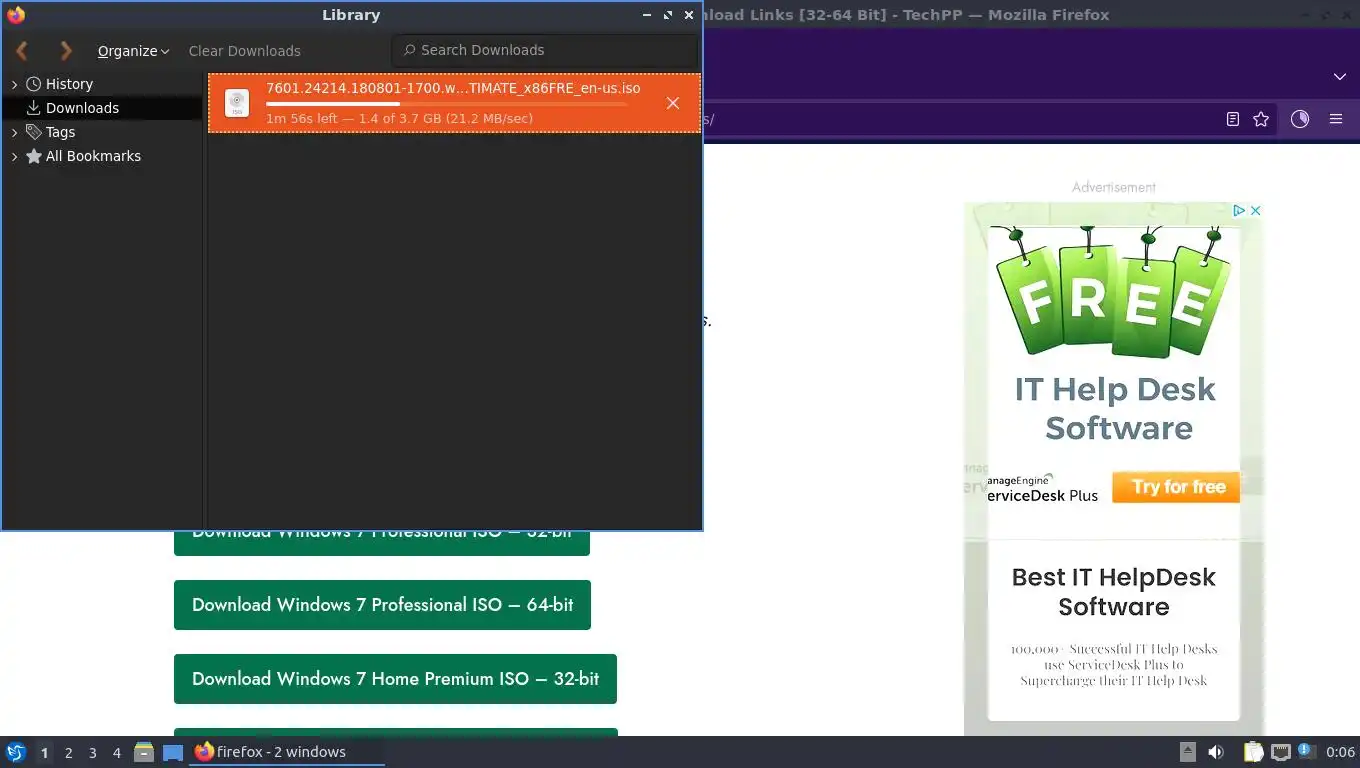The height and width of the screenshot is (768, 1360).
Task: Click the ServiceDesk Plus logo in ad
Action: [1042, 488]
